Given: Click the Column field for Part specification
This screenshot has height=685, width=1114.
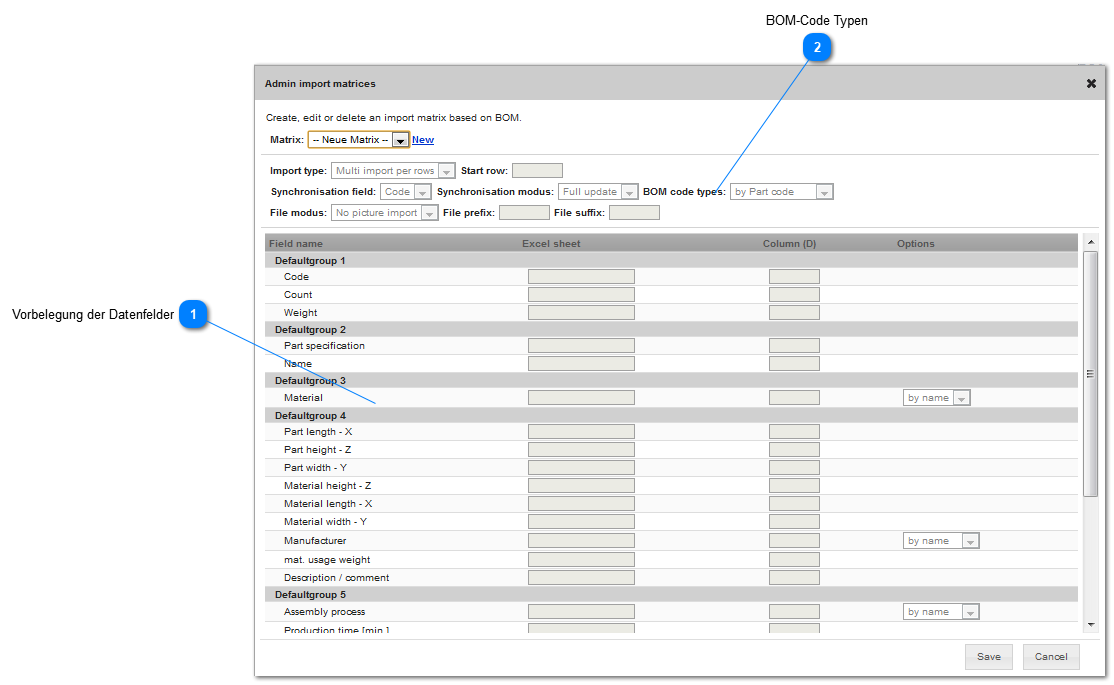Looking at the screenshot, I should click(794, 345).
